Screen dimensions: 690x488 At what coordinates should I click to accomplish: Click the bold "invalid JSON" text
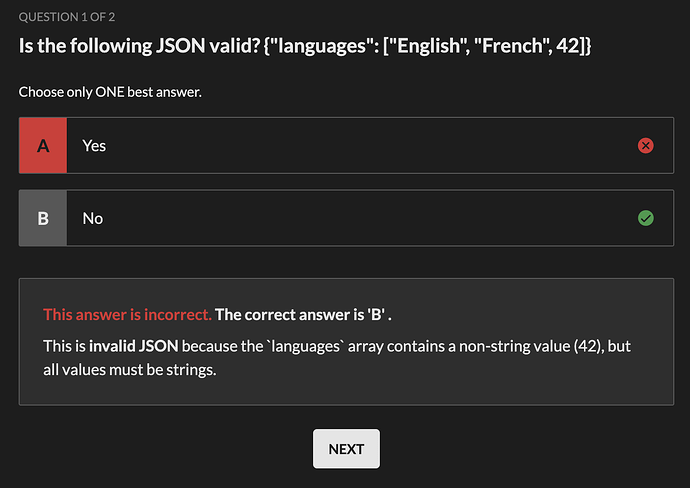tap(134, 346)
